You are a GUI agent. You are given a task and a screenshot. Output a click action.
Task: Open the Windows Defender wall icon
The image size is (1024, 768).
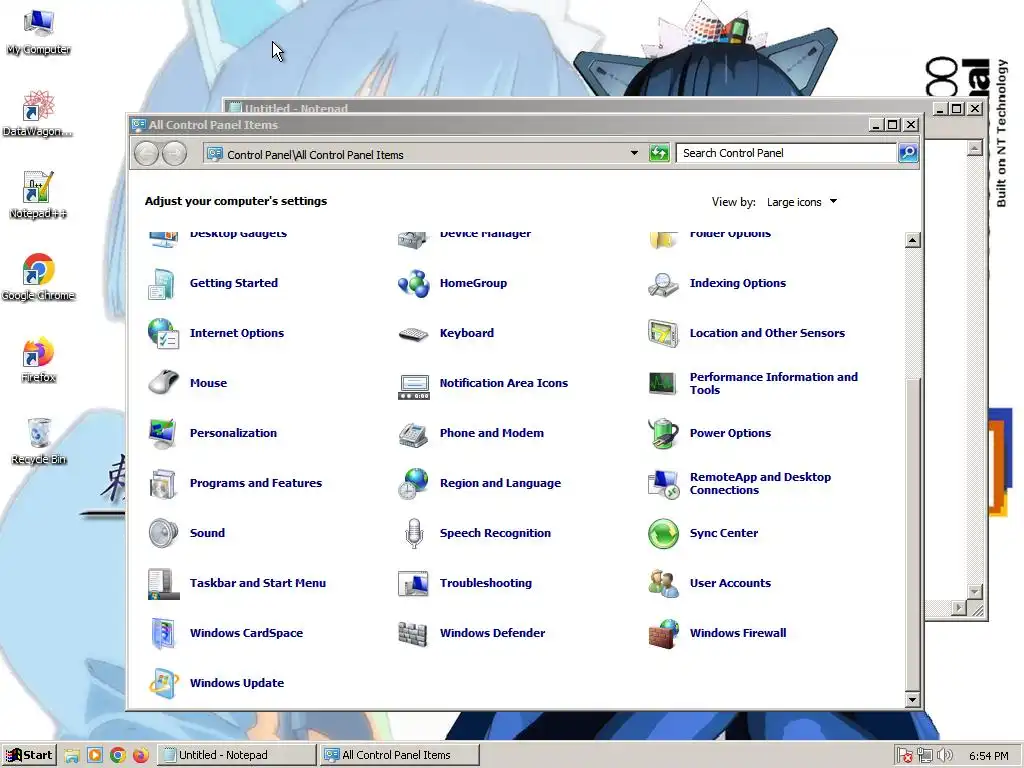point(413,633)
